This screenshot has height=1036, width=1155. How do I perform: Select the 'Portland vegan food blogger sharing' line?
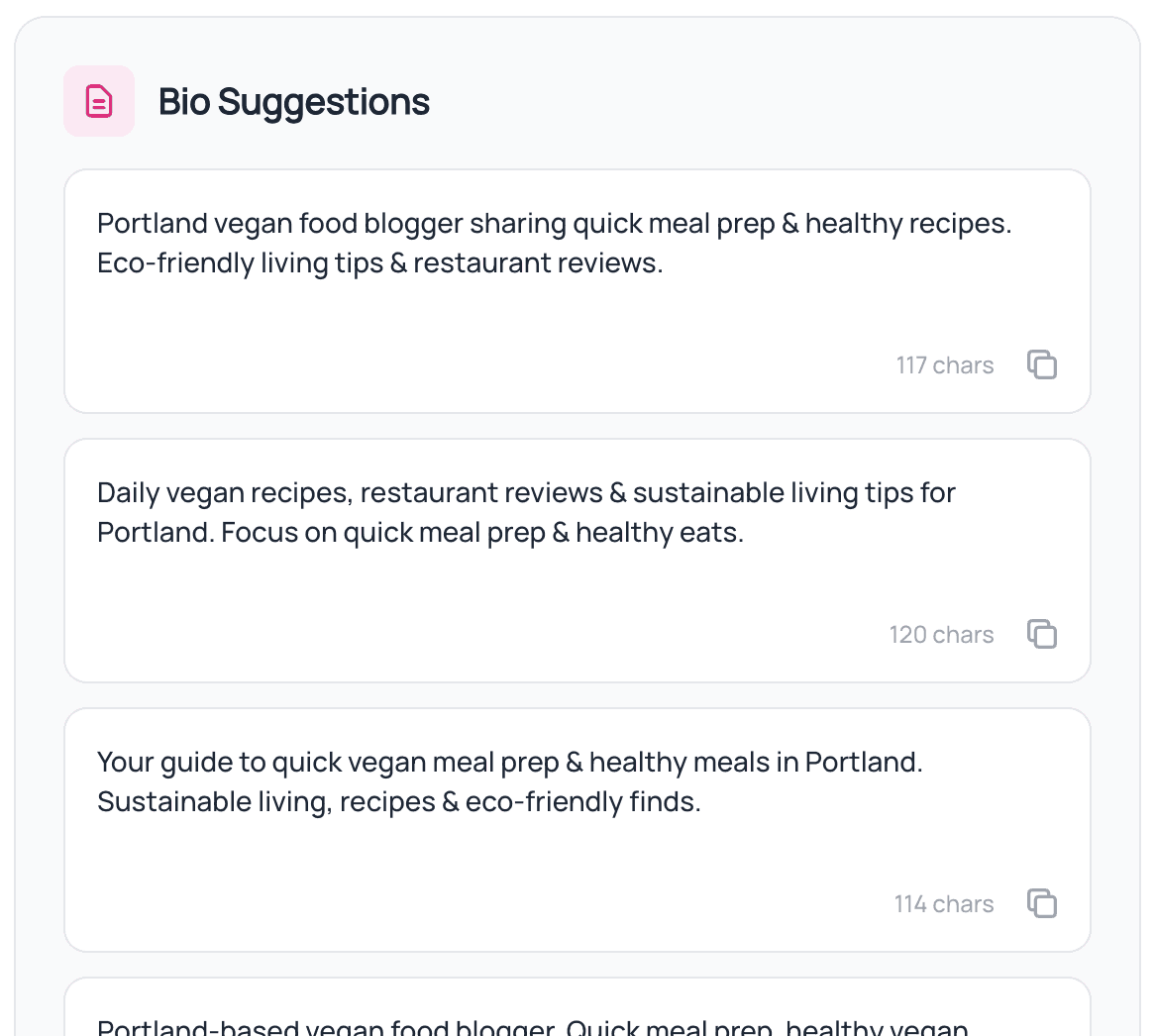pyautogui.click(x=554, y=223)
